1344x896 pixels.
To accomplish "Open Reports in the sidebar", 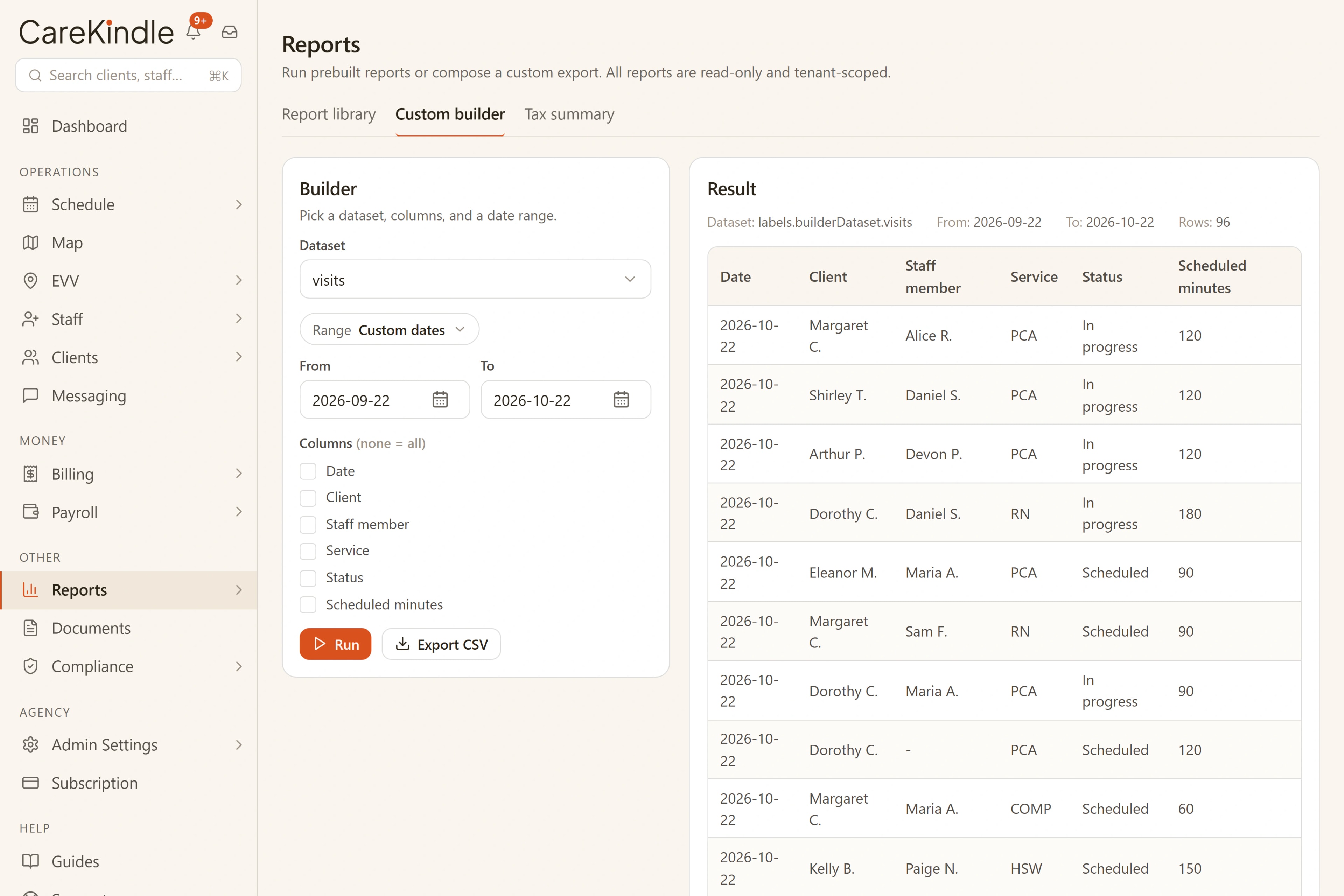I will (x=129, y=590).
